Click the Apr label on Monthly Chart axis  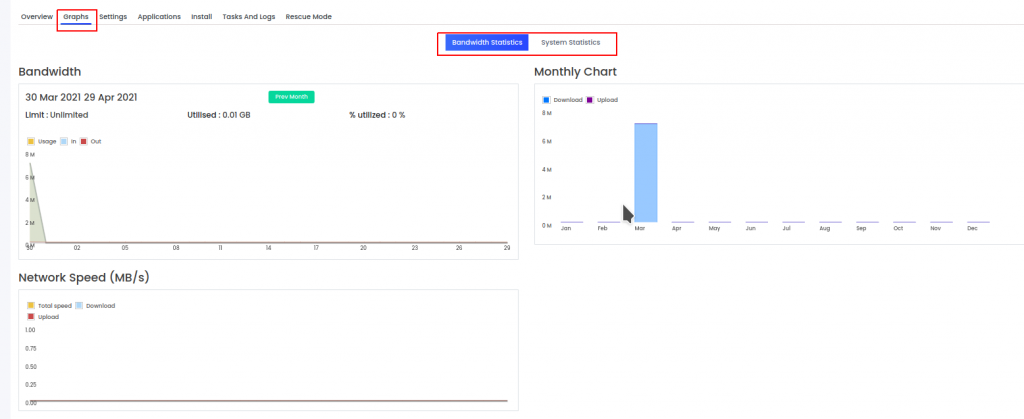[x=677, y=229]
